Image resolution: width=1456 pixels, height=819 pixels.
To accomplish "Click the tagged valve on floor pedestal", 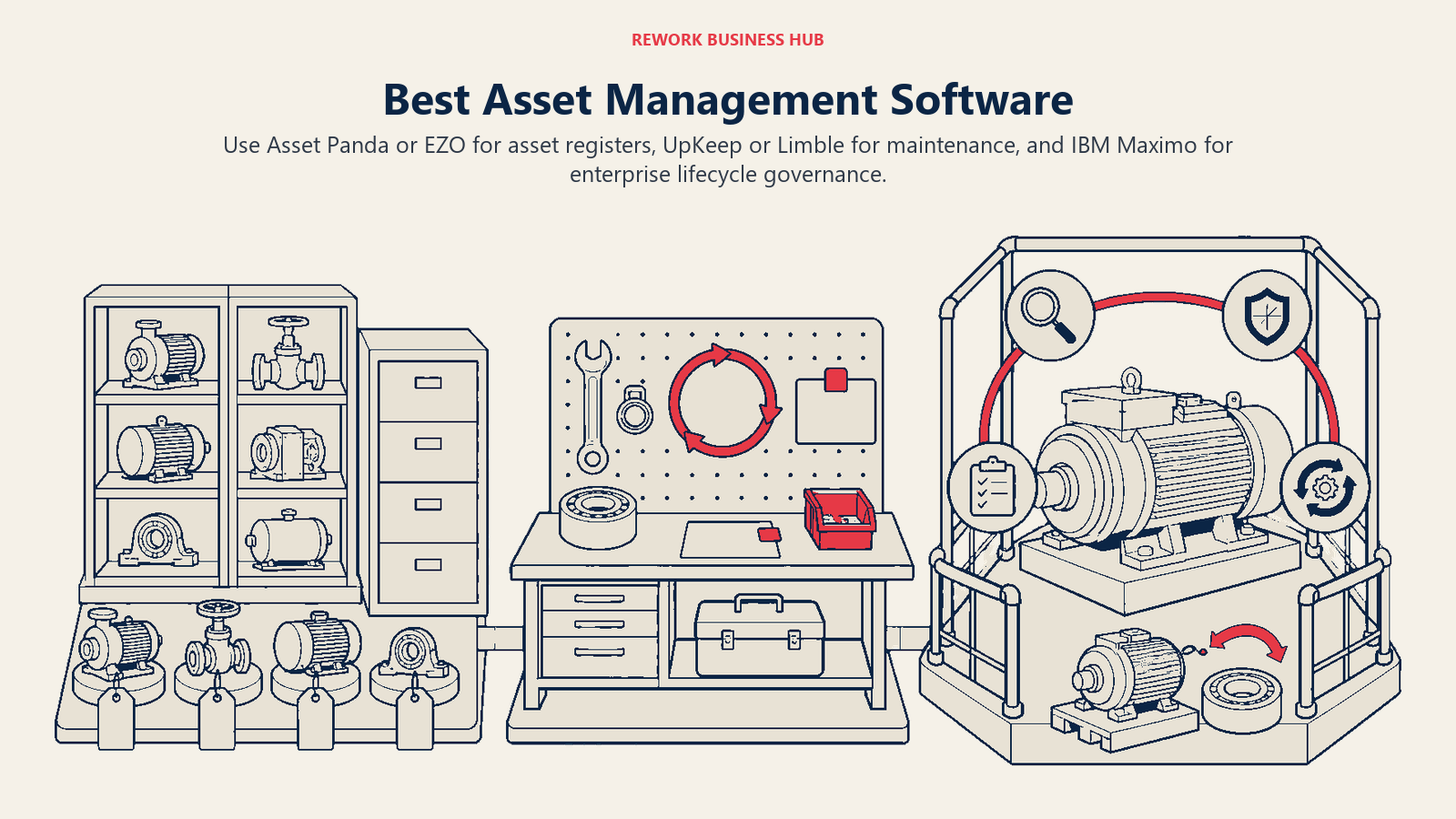I will (x=217, y=640).
